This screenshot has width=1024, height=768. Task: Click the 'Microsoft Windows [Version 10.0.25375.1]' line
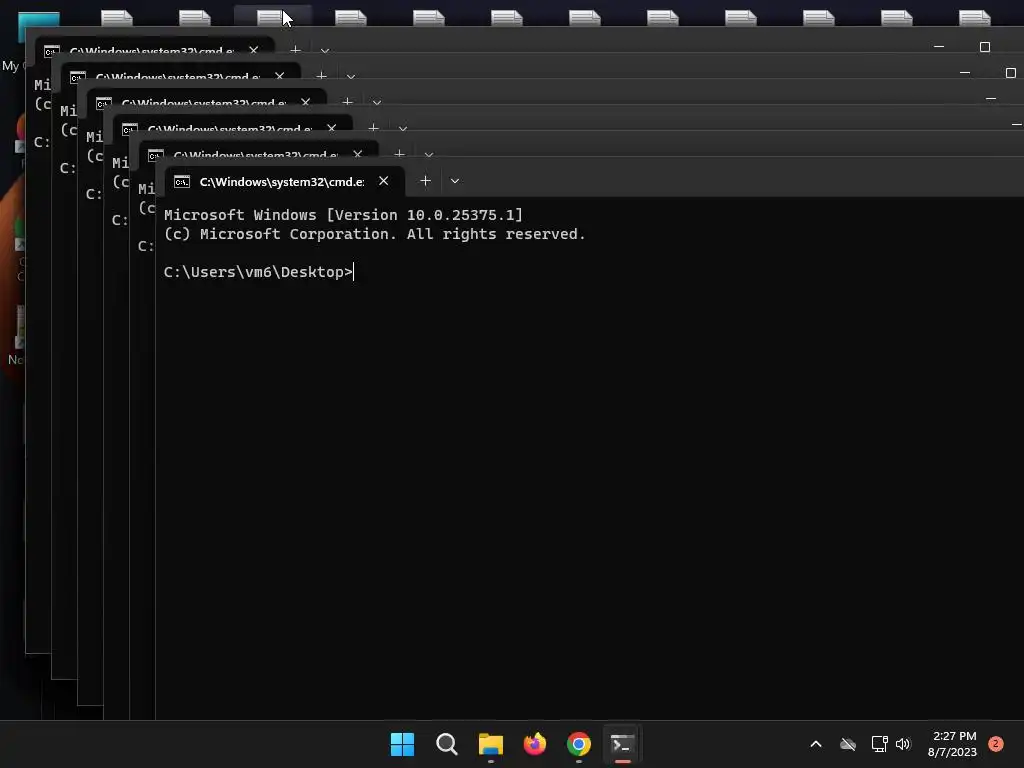tap(344, 215)
